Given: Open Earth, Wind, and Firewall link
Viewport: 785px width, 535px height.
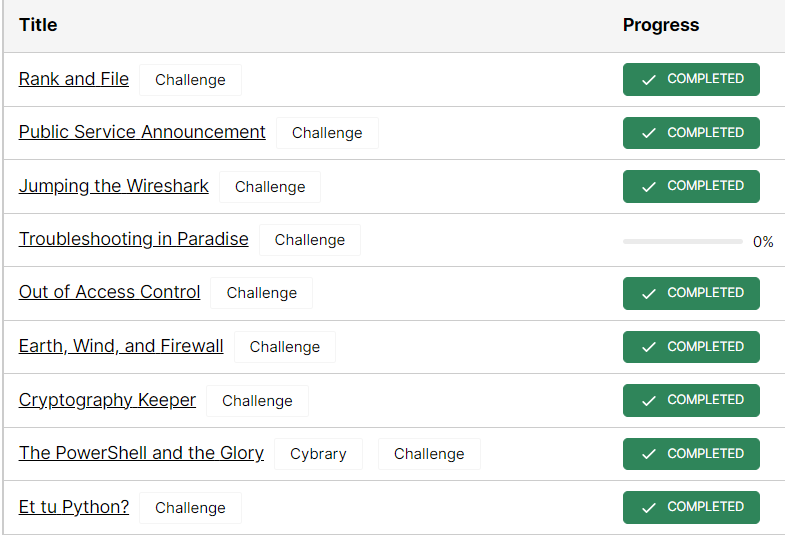Looking at the screenshot, I should tap(121, 346).
